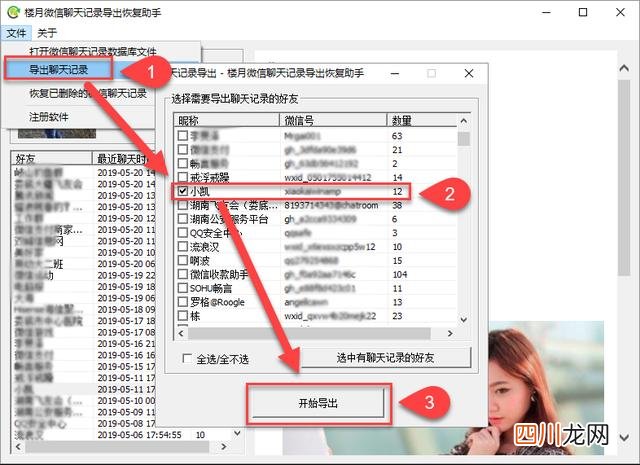Click count 38 in 湖南飞友会 row
The image size is (640, 465).
397,205
